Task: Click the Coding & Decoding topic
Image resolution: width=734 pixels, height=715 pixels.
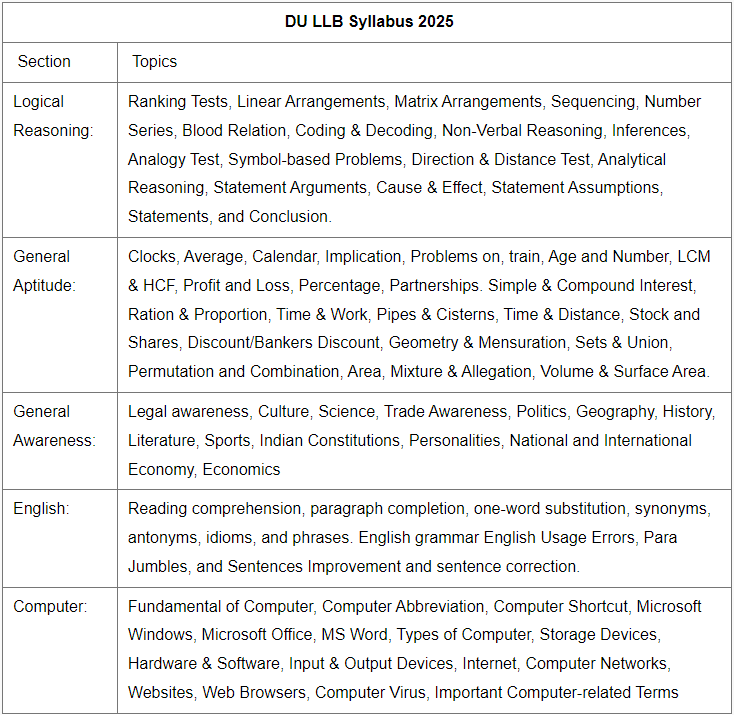Action: coord(363,130)
